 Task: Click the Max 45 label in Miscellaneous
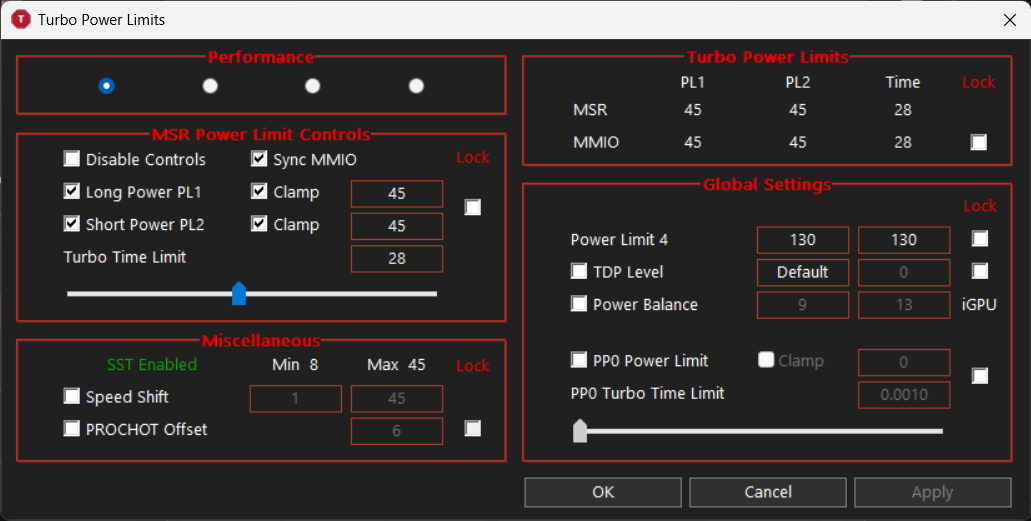coord(396,364)
